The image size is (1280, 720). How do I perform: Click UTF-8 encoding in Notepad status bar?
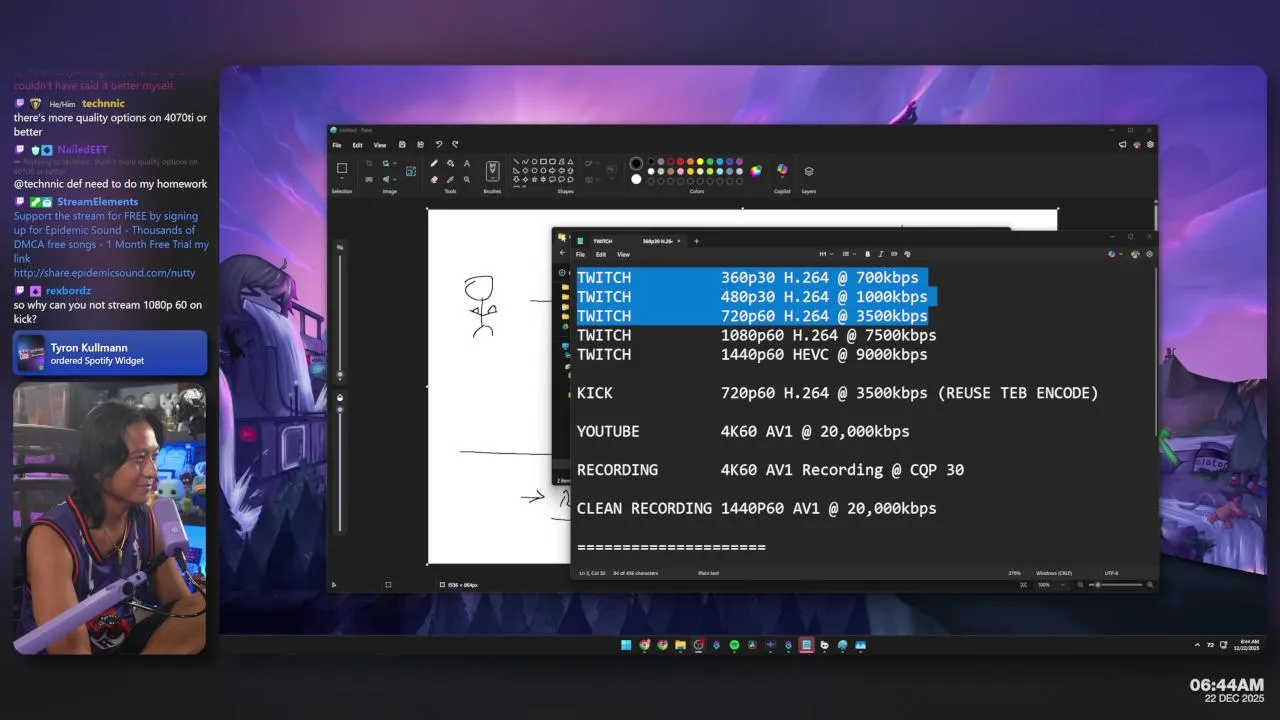click(x=1111, y=573)
